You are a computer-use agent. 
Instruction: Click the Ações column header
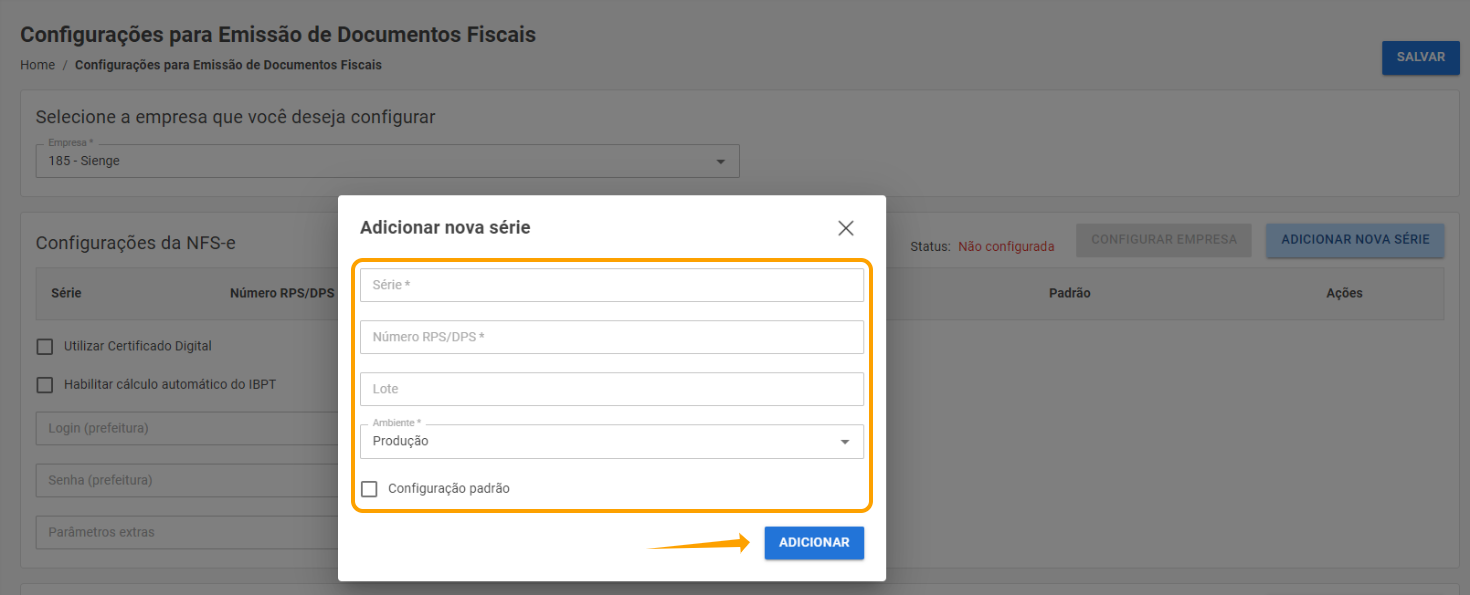1344,293
